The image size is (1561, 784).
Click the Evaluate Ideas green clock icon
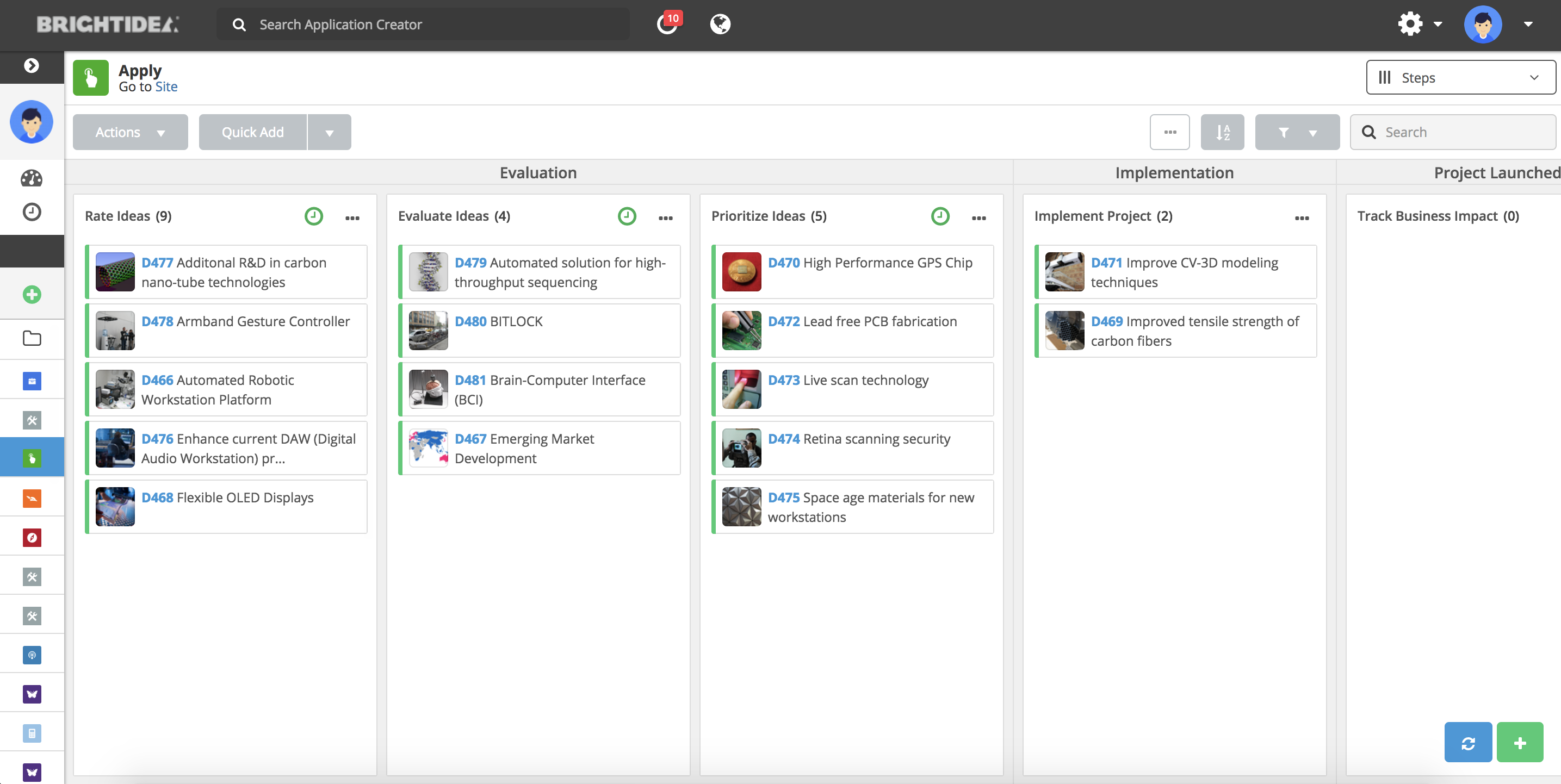627,216
